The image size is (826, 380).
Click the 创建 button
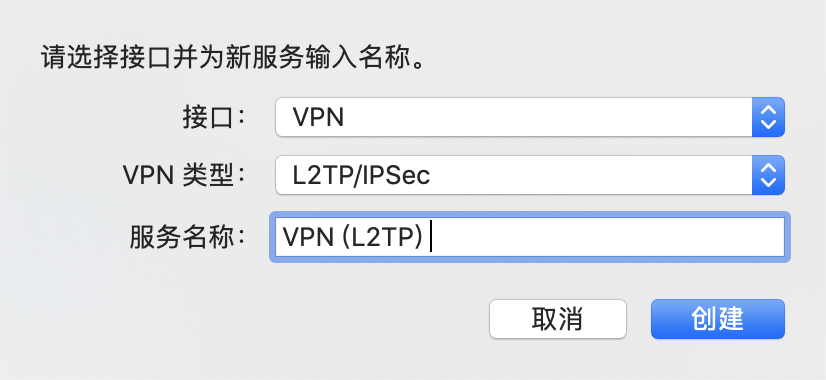tap(717, 319)
